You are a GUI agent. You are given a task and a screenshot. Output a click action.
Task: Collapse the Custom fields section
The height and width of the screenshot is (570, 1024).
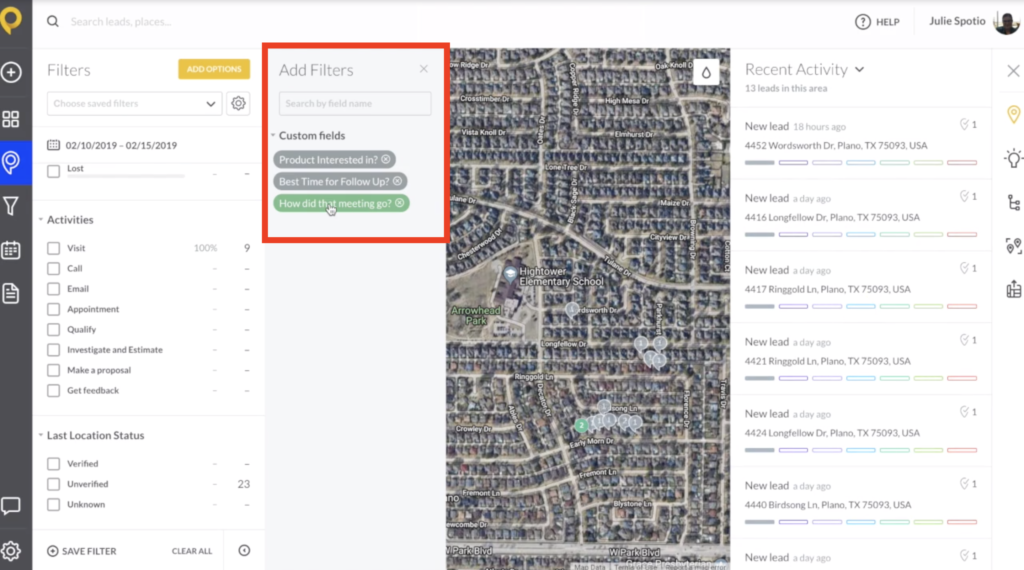tap(273, 135)
